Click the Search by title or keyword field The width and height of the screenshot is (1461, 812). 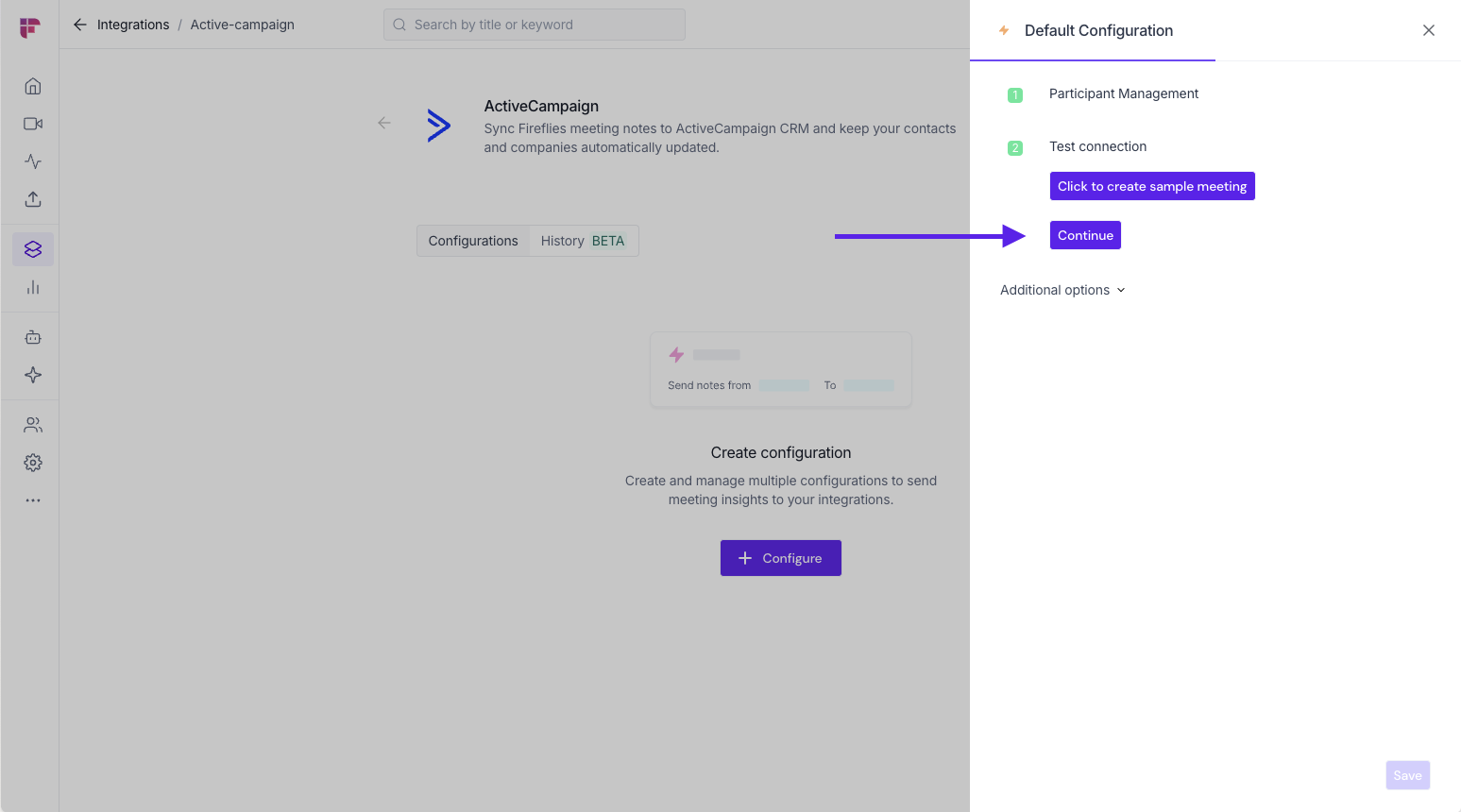(535, 25)
